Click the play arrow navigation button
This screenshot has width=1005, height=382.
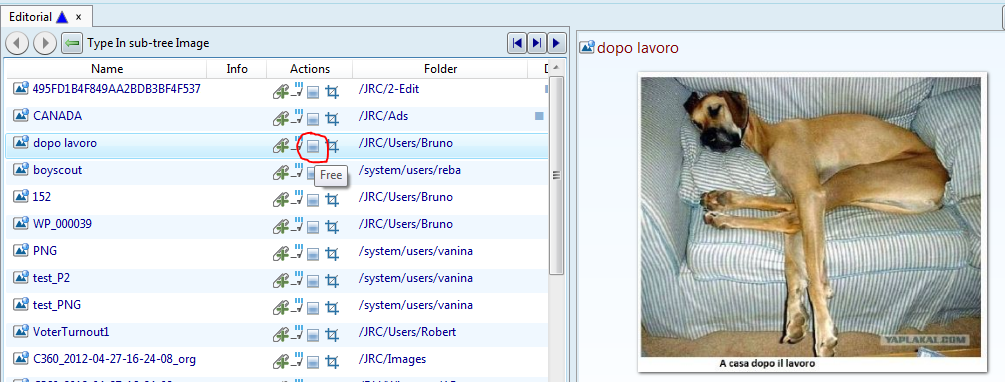(x=556, y=43)
